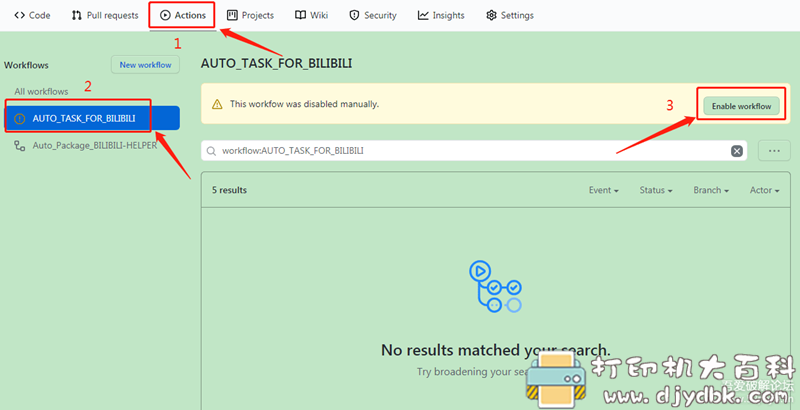Click the AUTO_TASK_FOR_BILIBILI page heading
Screen dimensions: 800x410
pyautogui.click(x=276, y=63)
